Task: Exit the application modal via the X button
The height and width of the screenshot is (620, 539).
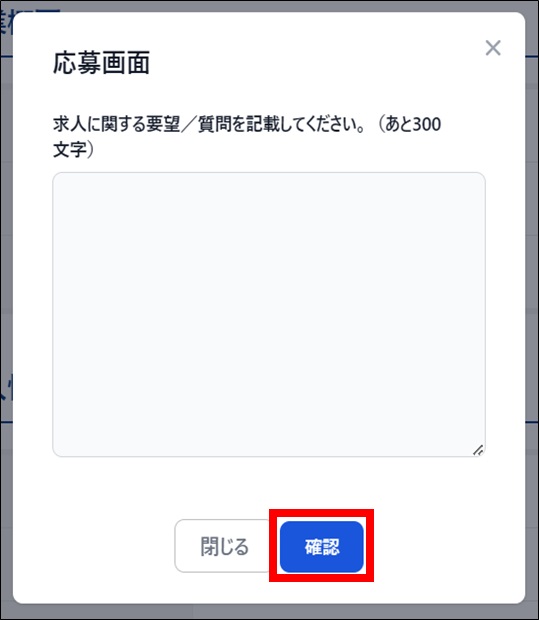Action: [x=493, y=48]
